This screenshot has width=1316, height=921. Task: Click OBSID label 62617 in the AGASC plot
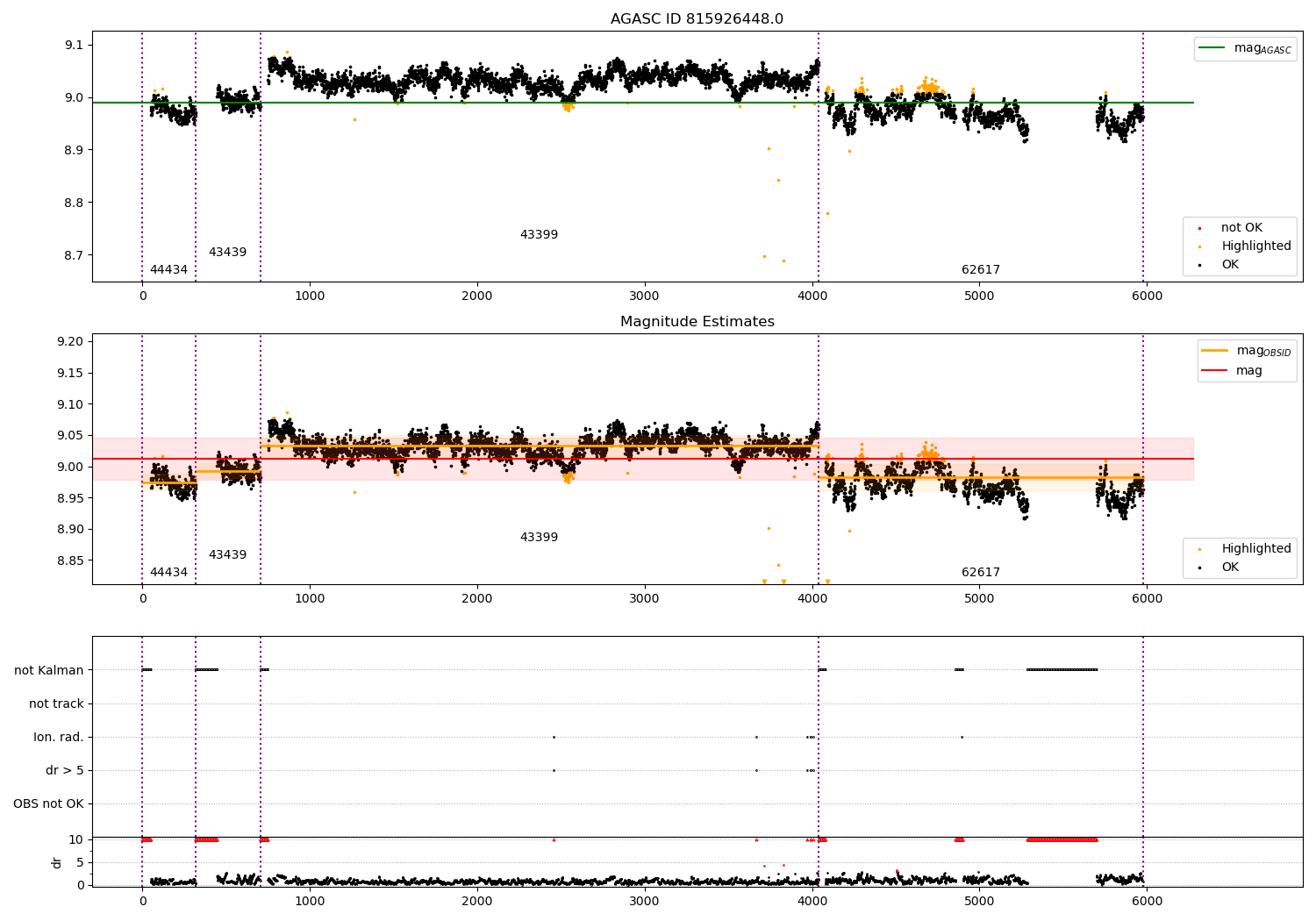point(981,270)
